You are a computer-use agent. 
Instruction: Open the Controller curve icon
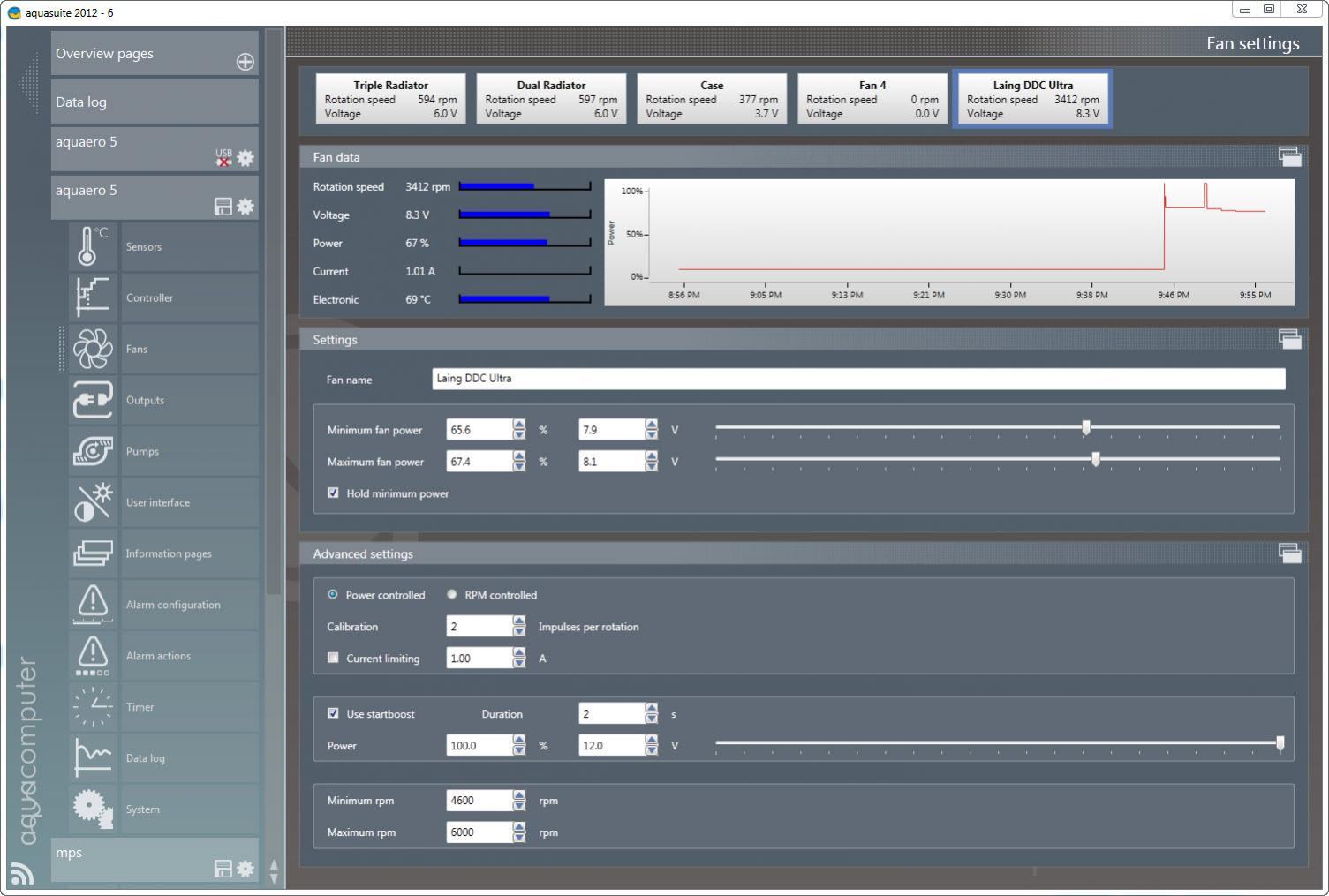(x=93, y=297)
